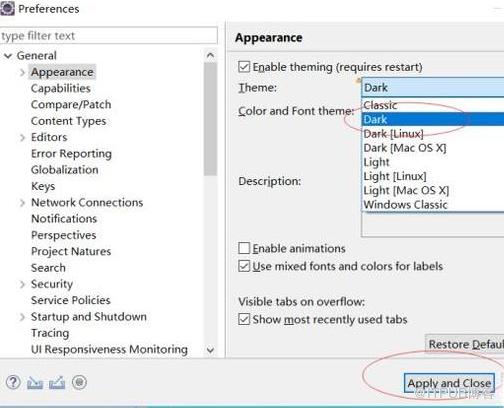Choose Dark [Linux] theme option
504x408 pixels.
pos(433,134)
